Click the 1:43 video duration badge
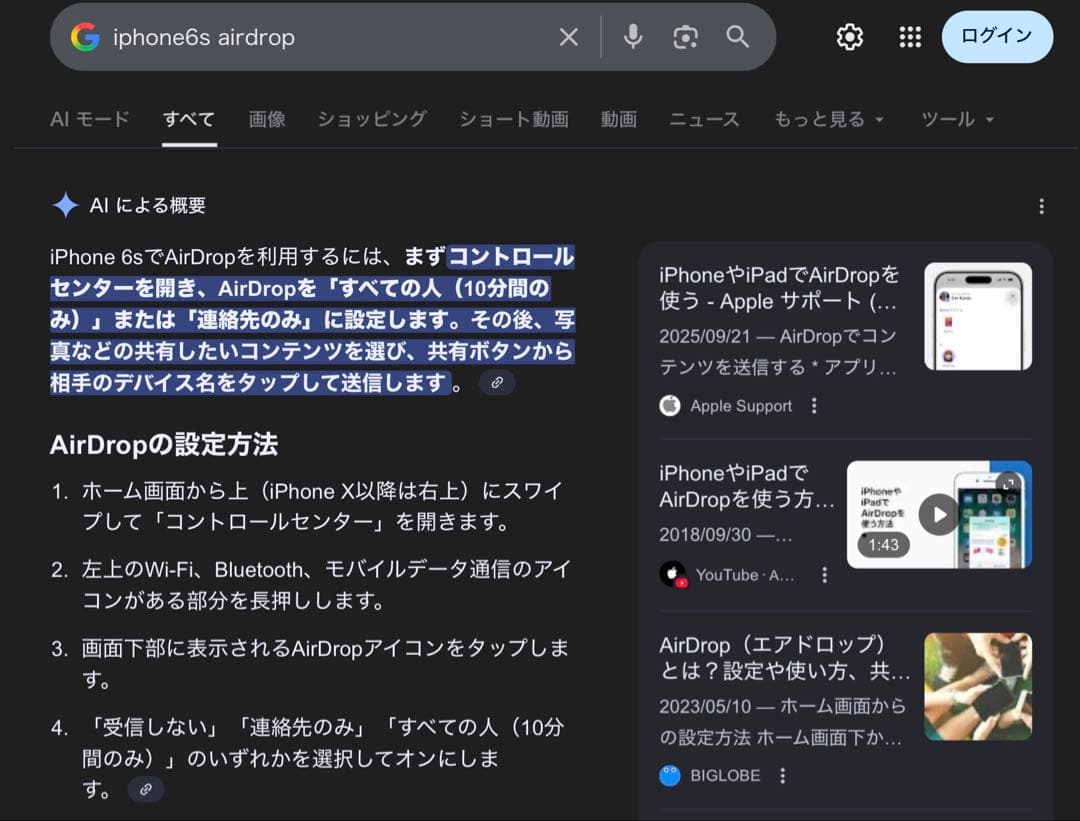This screenshot has width=1080, height=821. (x=883, y=545)
